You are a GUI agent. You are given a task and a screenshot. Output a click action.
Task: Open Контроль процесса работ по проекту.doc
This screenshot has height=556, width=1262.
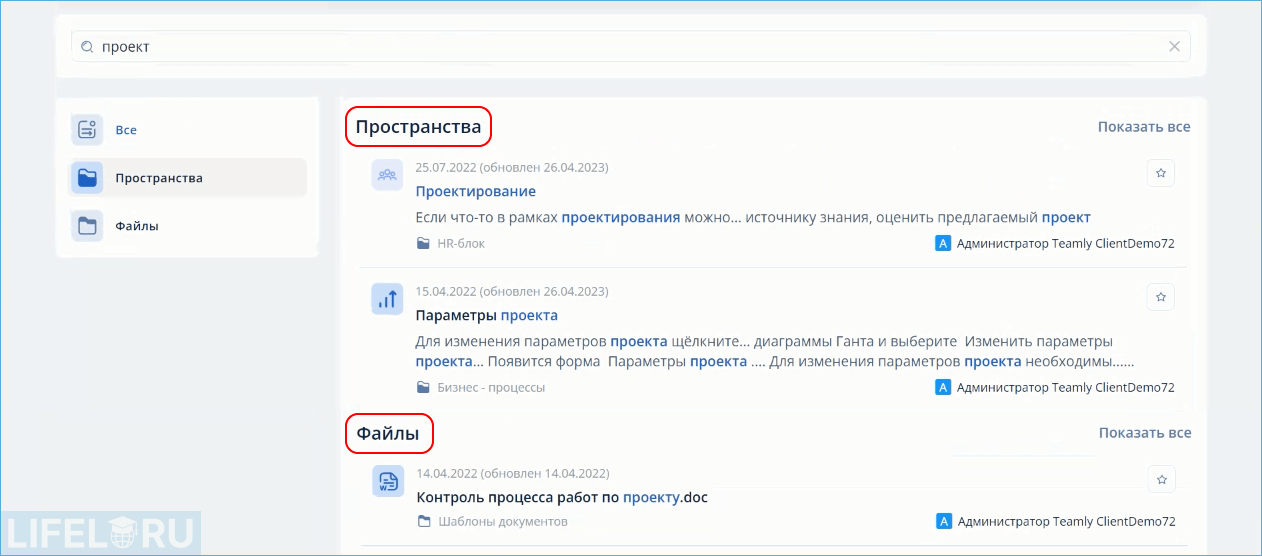[562, 497]
